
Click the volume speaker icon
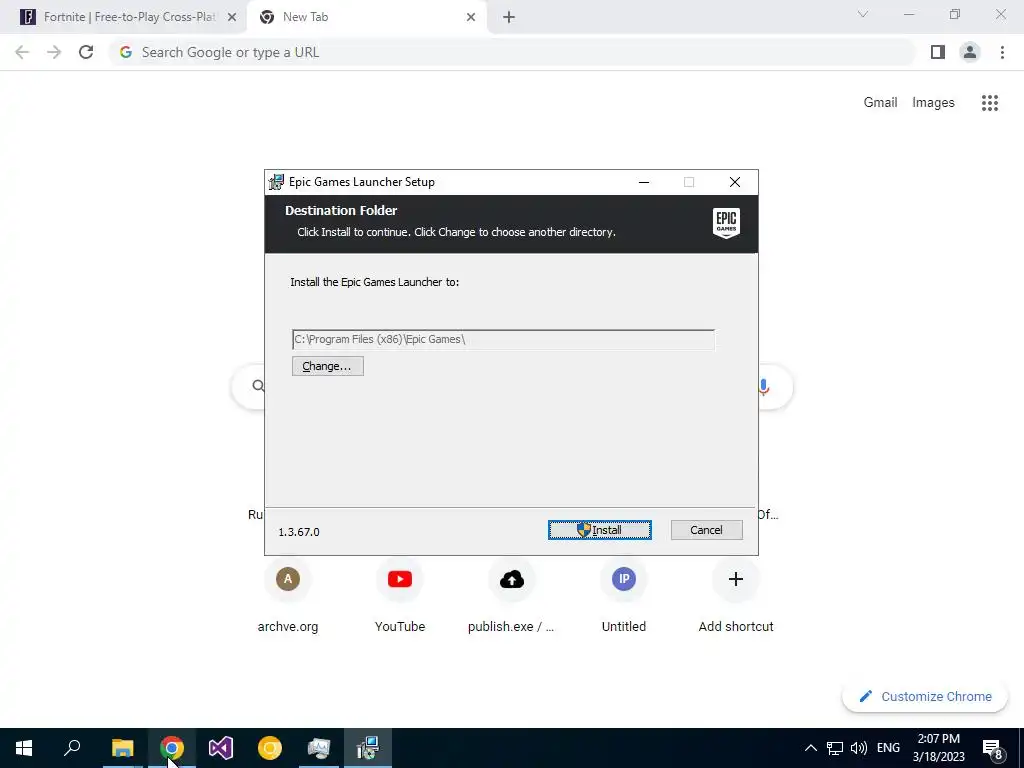pos(859,748)
